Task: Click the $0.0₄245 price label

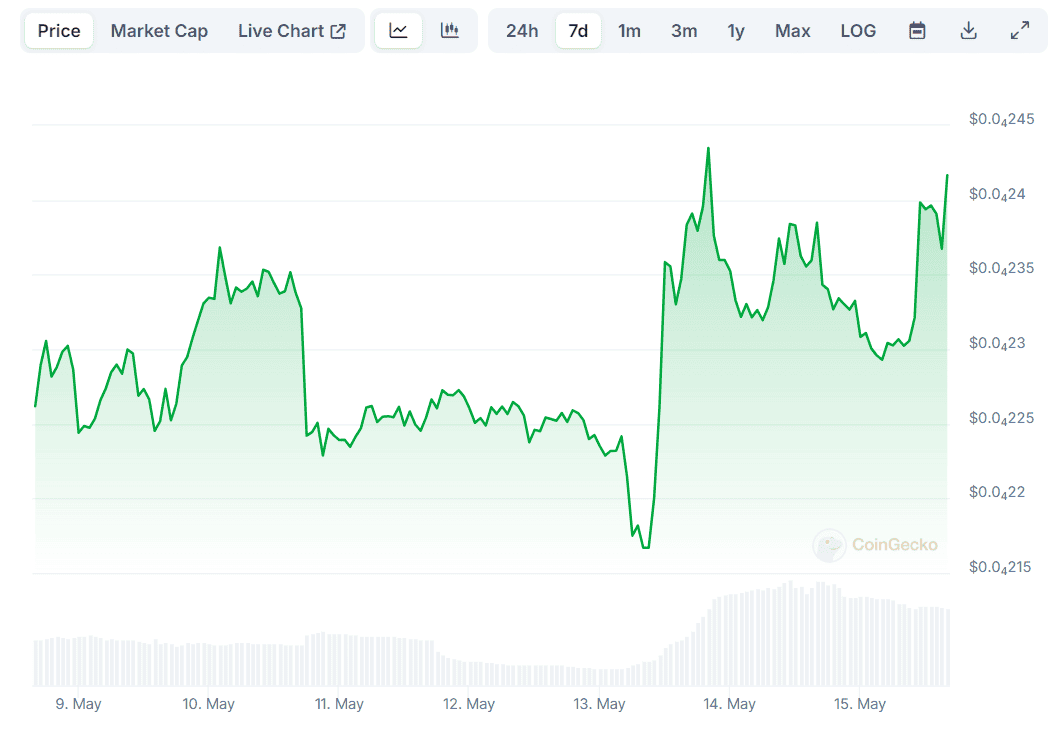Action: [x=1001, y=119]
